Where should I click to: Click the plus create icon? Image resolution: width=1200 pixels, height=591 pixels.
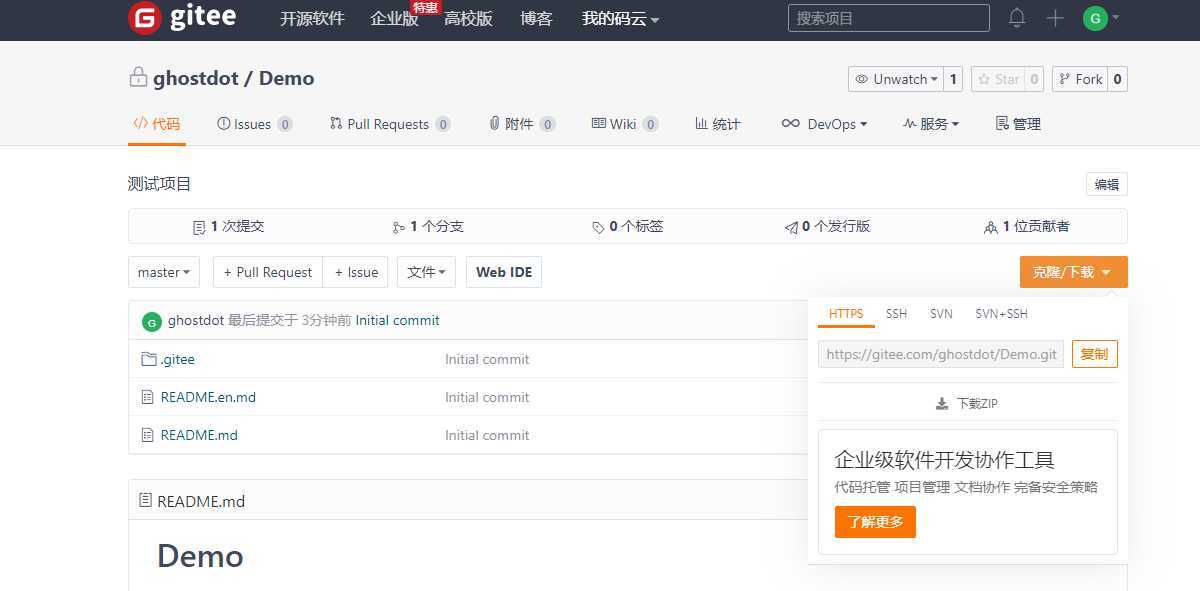pyautogui.click(x=1055, y=18)
